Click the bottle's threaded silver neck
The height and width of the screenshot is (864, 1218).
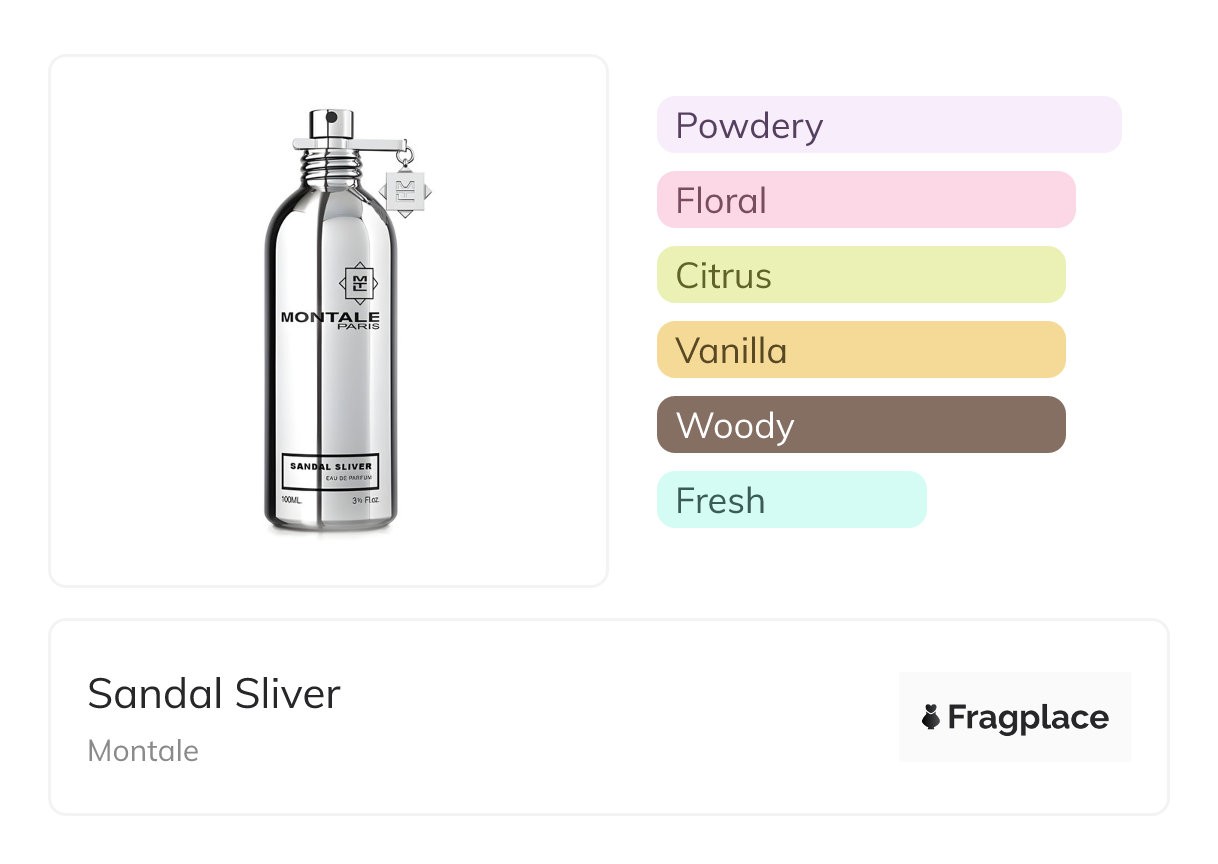[331, 167]
